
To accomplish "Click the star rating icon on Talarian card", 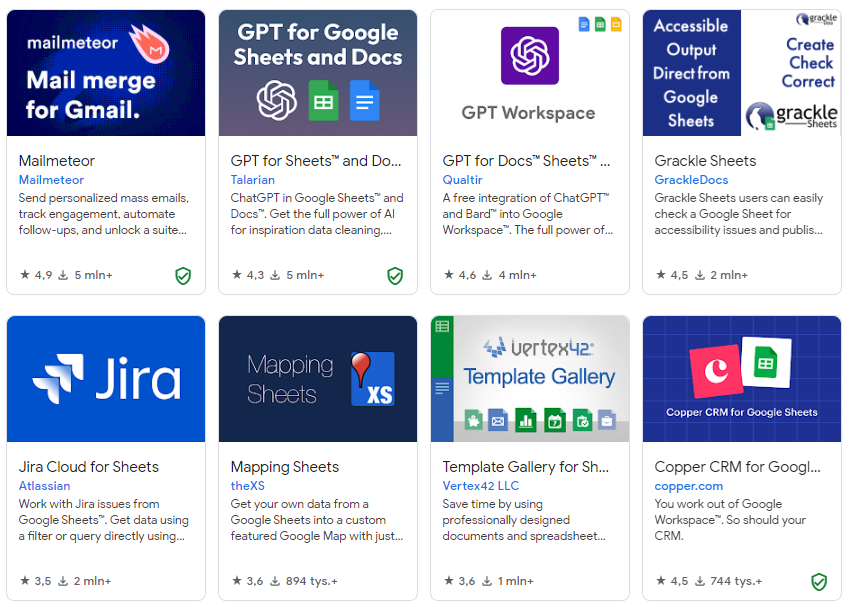I will [x=237, y=275].
